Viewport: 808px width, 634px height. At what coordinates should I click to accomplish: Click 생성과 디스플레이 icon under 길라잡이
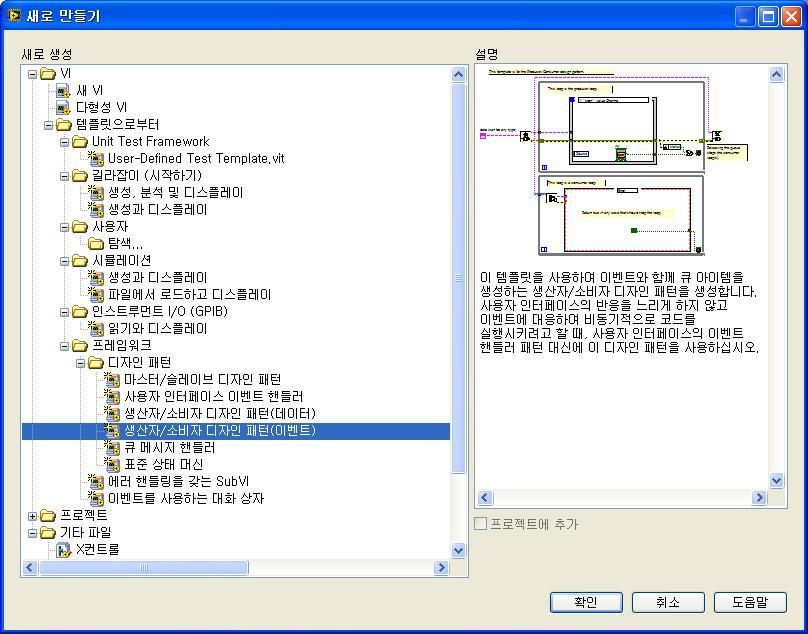(x=95, y=210)
